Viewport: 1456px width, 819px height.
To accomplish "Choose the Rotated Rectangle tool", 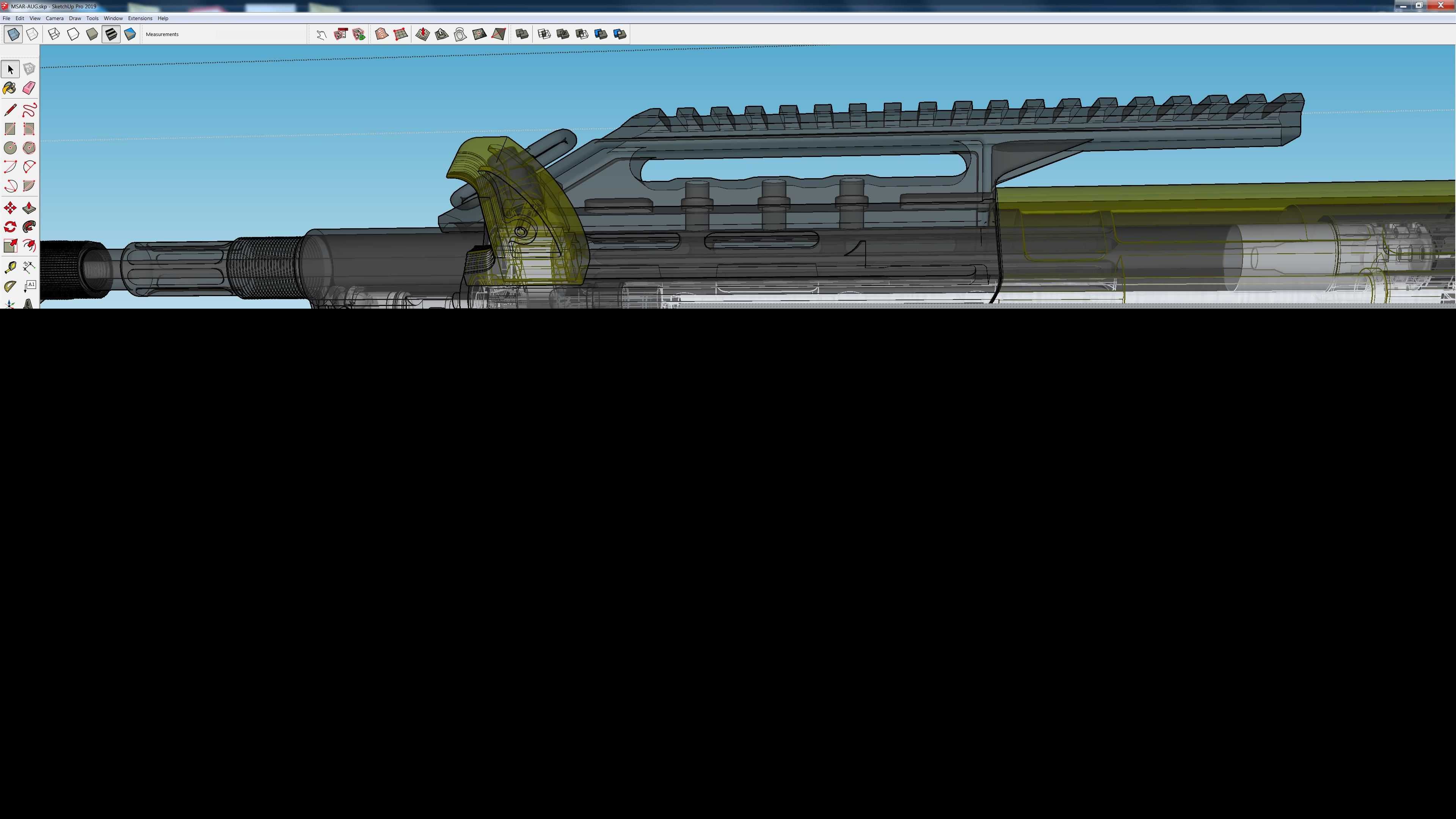I will coord(29,129).
